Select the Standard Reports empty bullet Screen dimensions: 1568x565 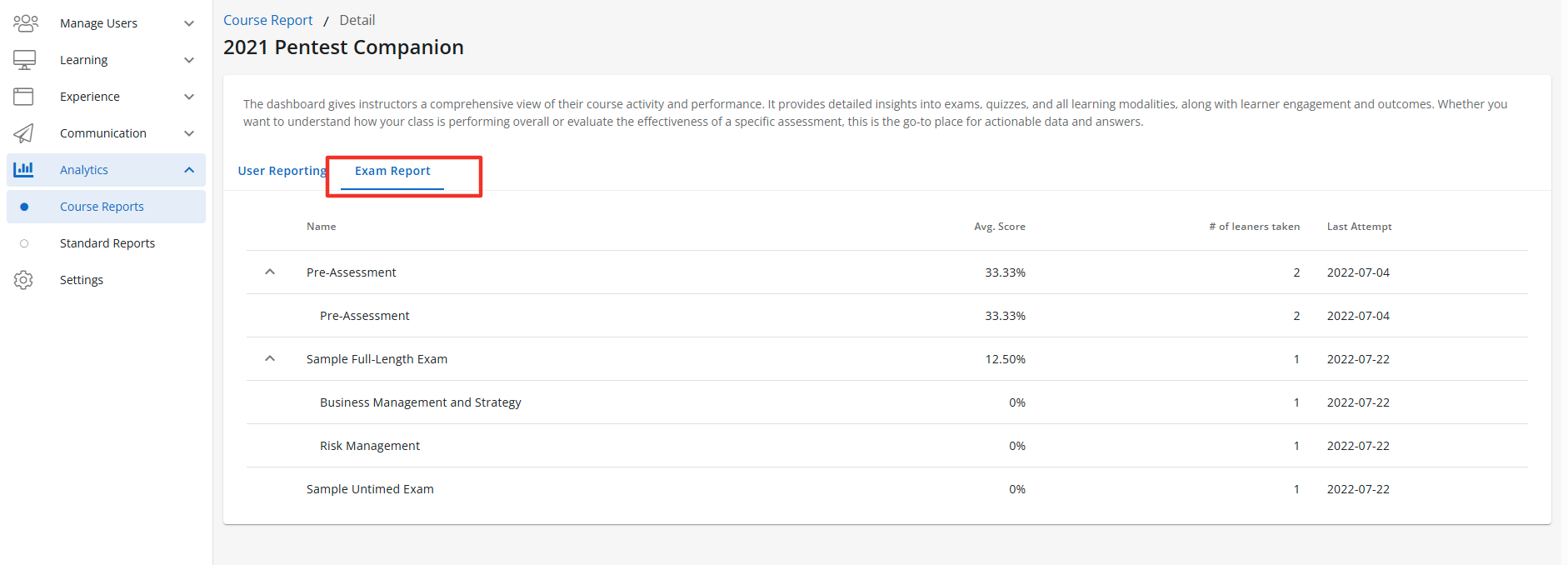point(24,243)
